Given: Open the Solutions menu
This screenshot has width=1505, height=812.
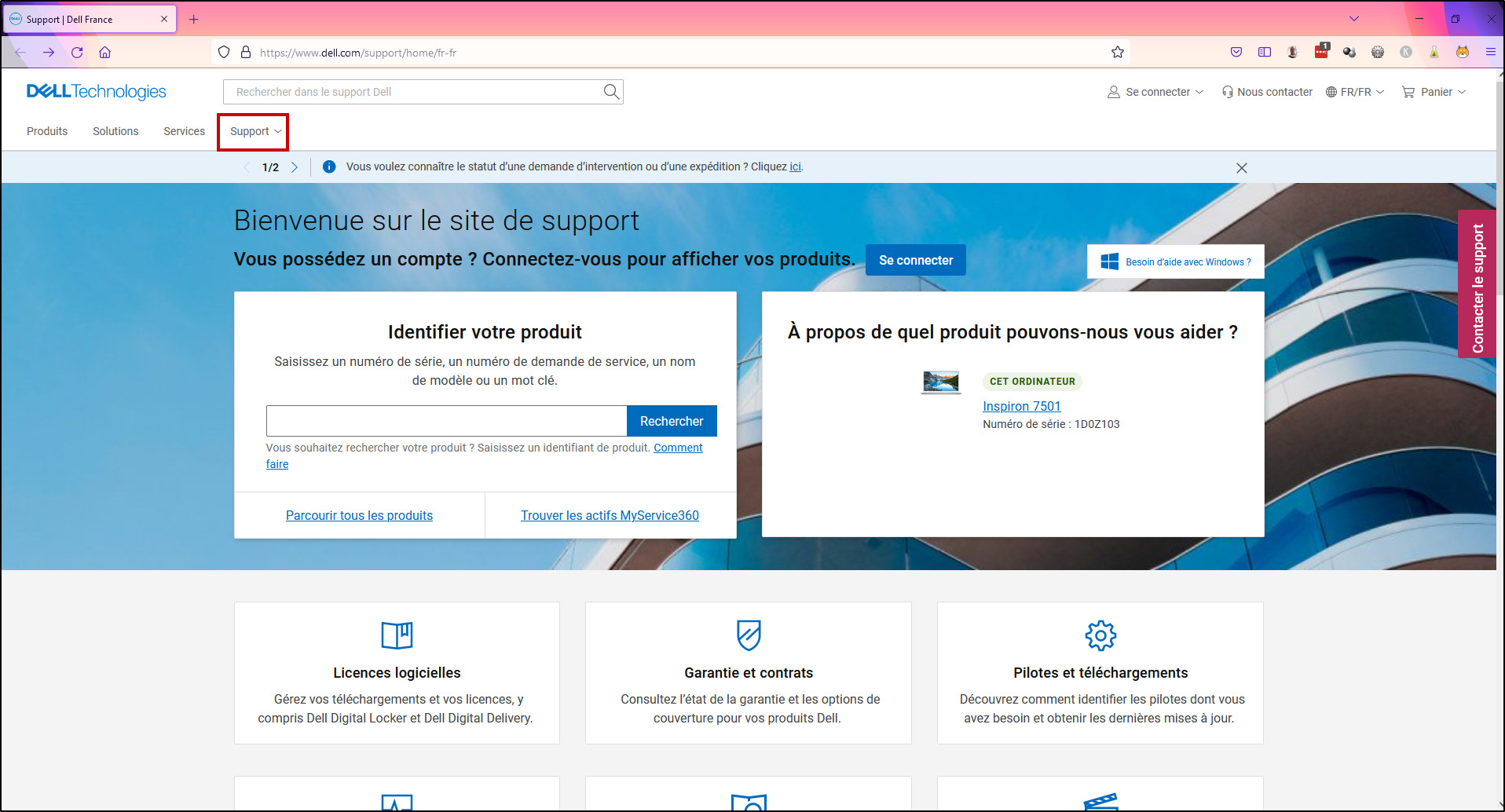Looking at the screenshot, I should tap(115, 131).
